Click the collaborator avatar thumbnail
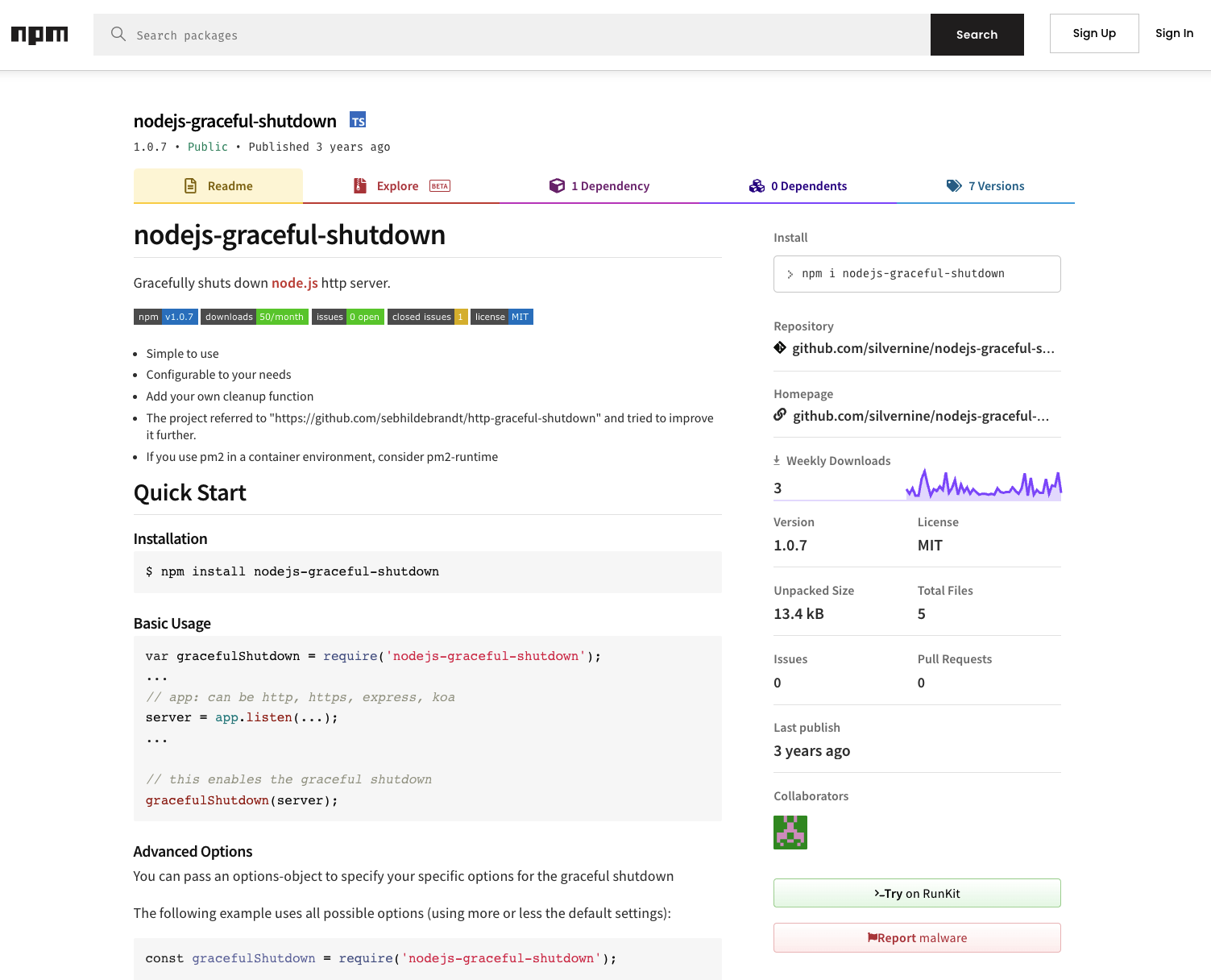Image resolution: width=1211 pixels, height=980 pixels. coord(790,833)
